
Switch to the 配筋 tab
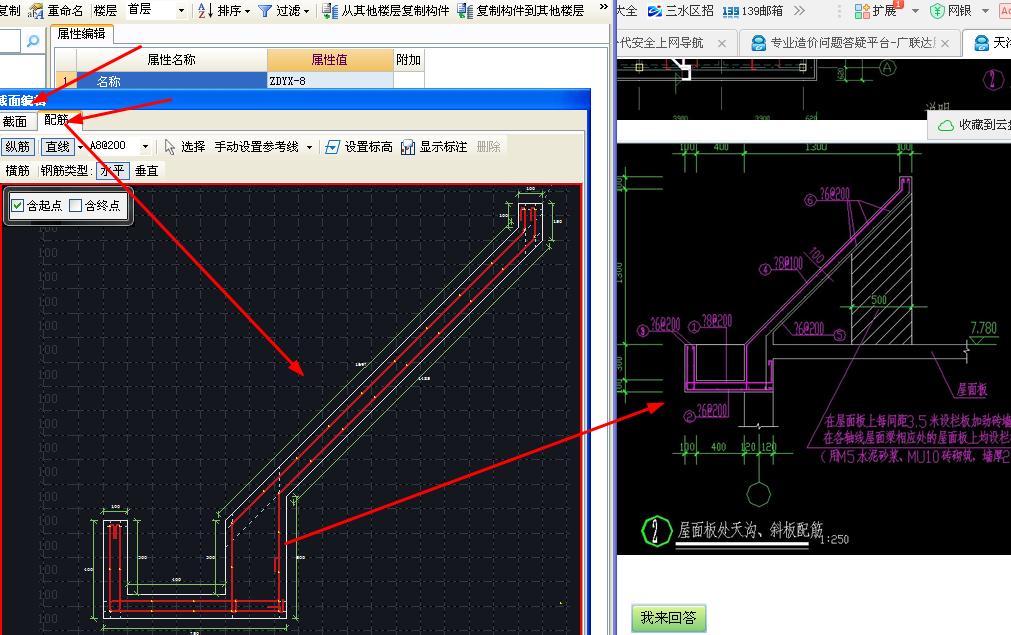tap(57, 120)
